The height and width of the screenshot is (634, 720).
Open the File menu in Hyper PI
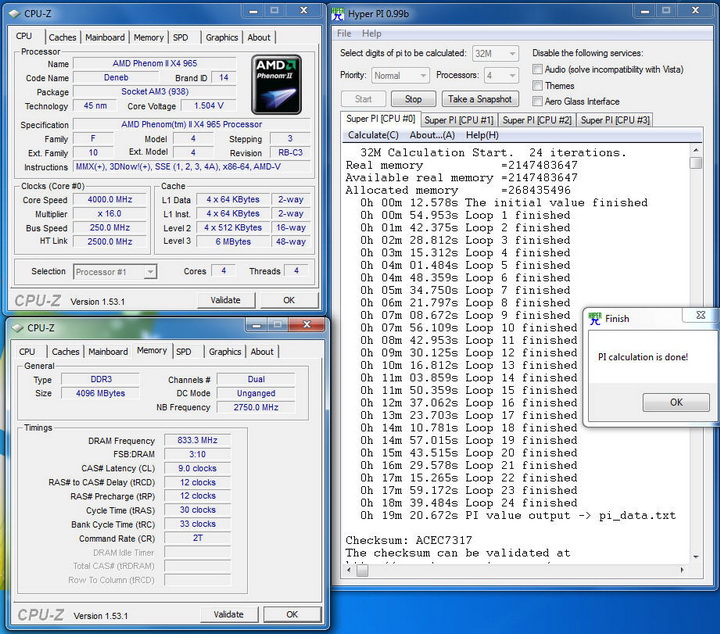344,34
